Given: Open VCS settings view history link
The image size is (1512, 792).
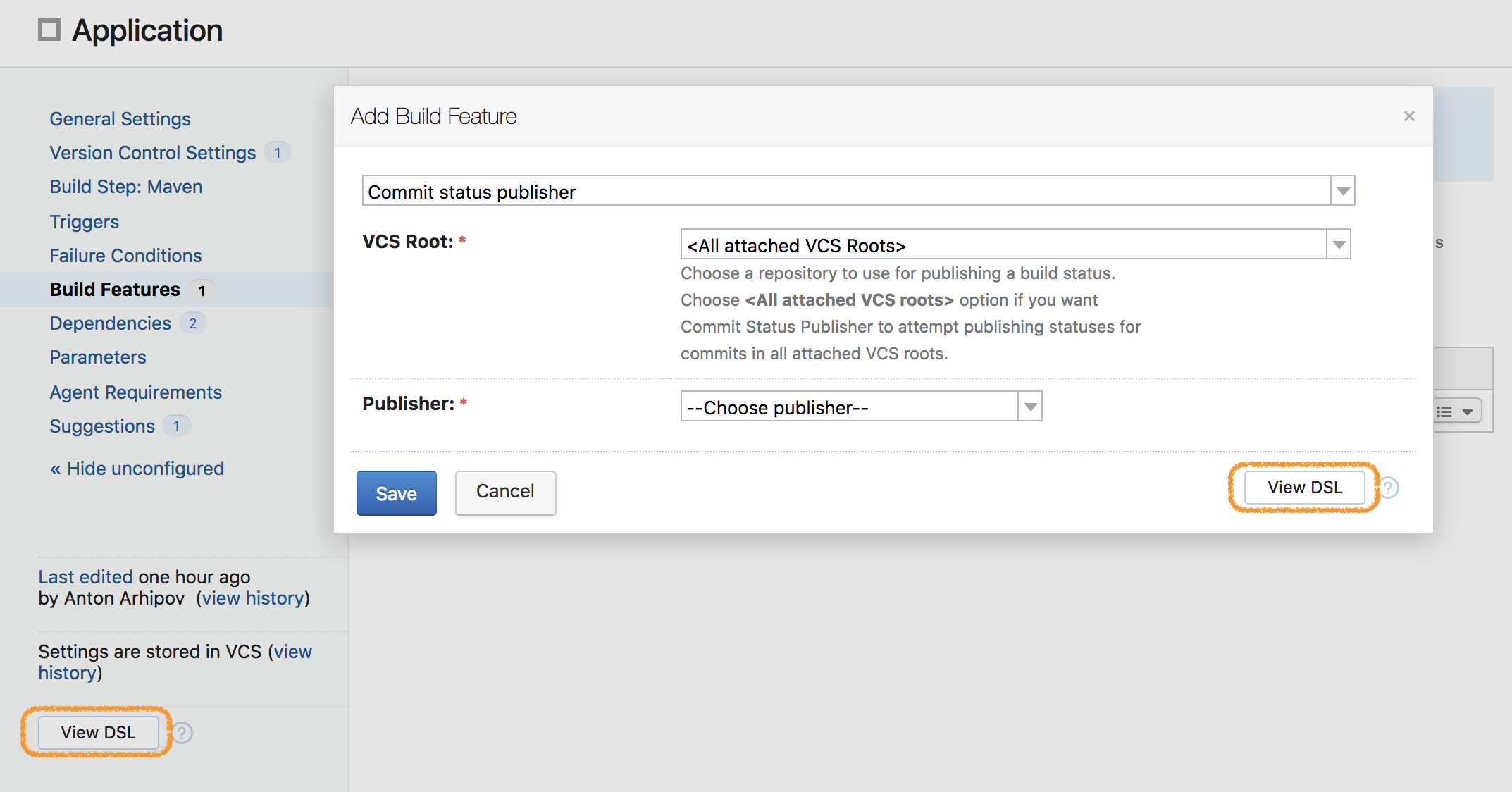Looking at the screenshot, I should pyautogui.click(x=175, y=662).
